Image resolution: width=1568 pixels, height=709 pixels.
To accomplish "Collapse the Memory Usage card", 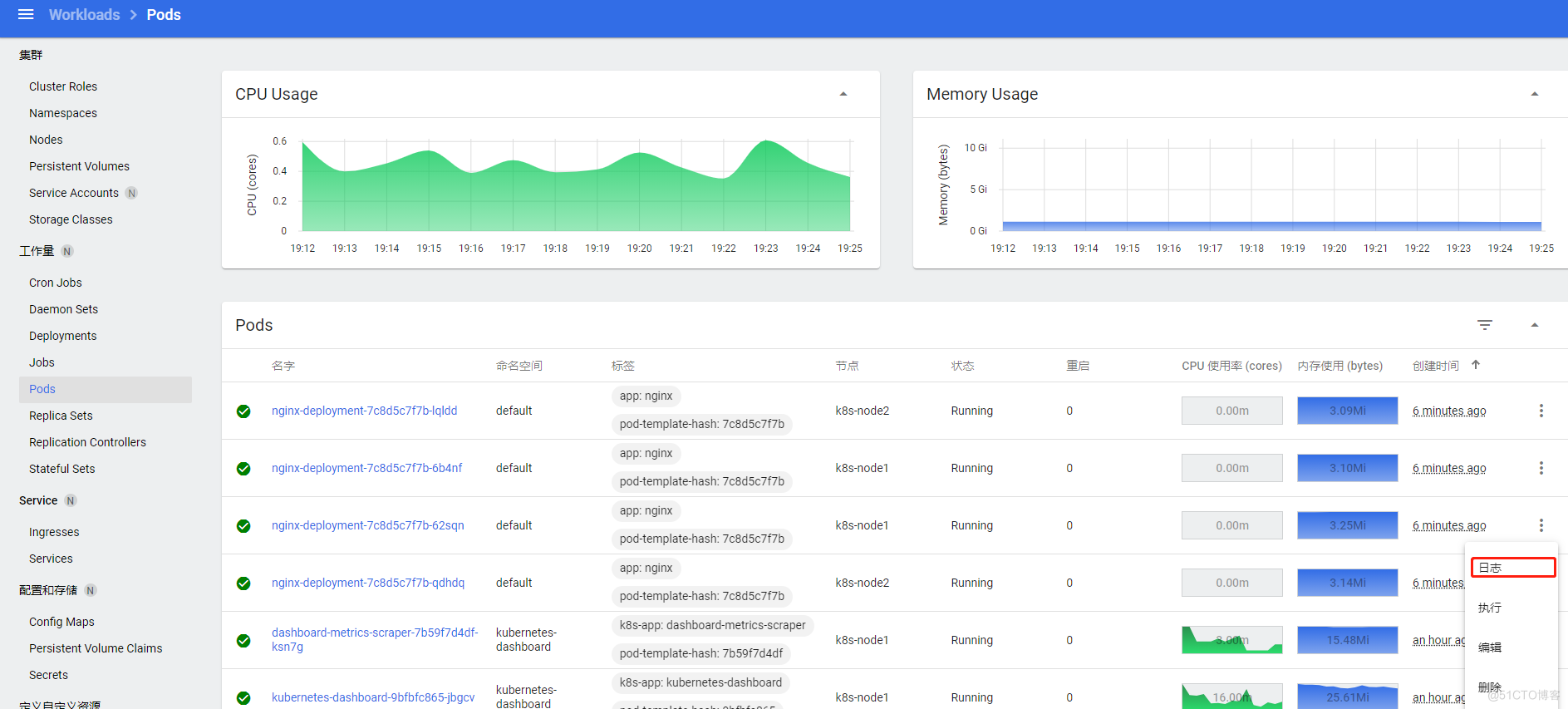I will click(x=1535, y=94).
